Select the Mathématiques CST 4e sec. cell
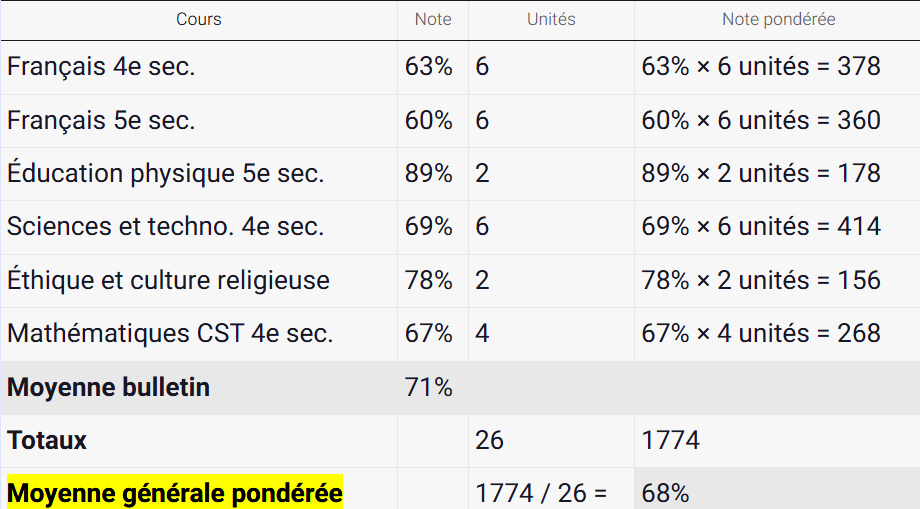The image size is (920, 509). pyautogui.click(x=170, y=334)
